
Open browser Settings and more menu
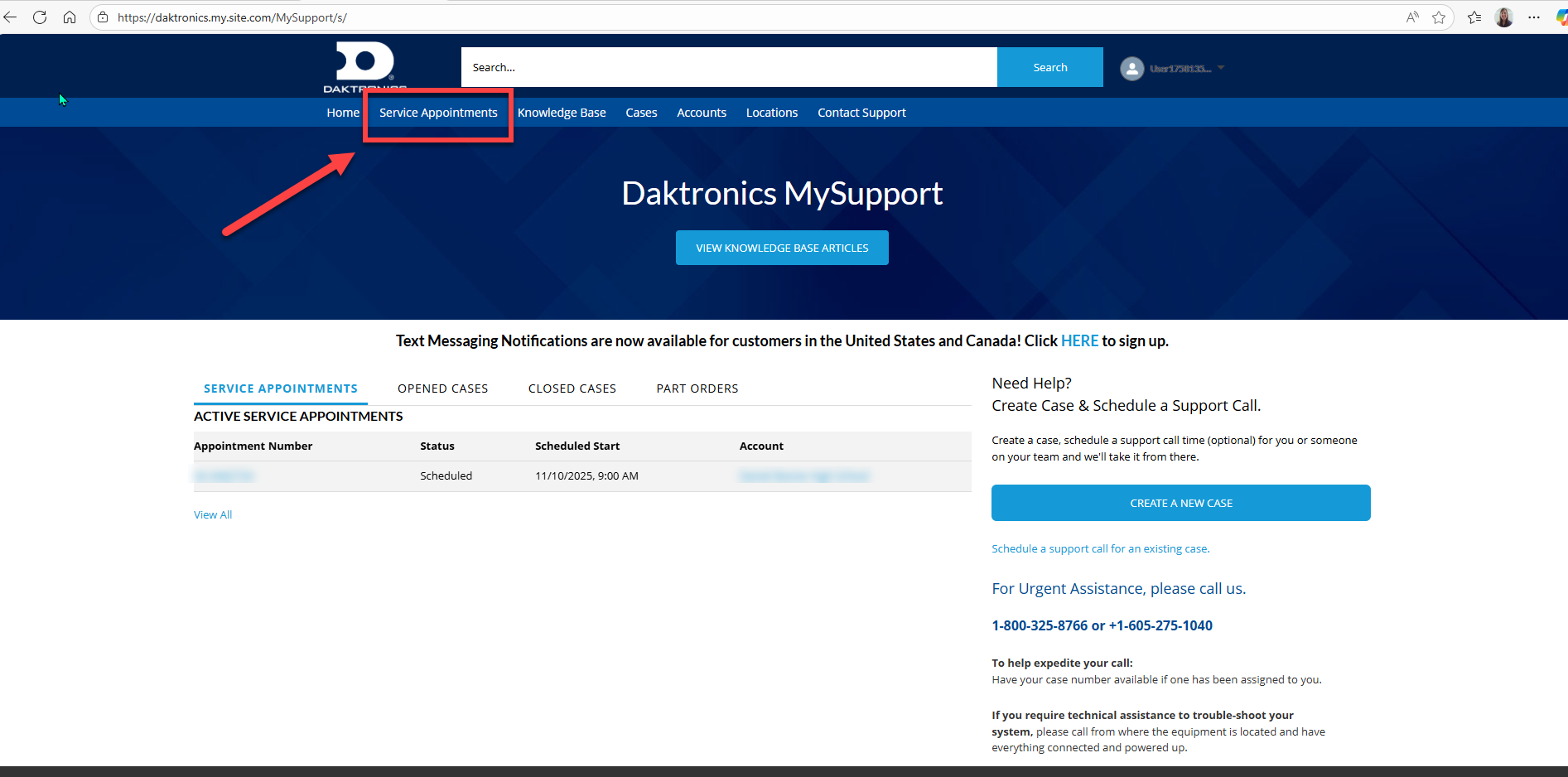pyautogui.click(x=1534, y=17)
